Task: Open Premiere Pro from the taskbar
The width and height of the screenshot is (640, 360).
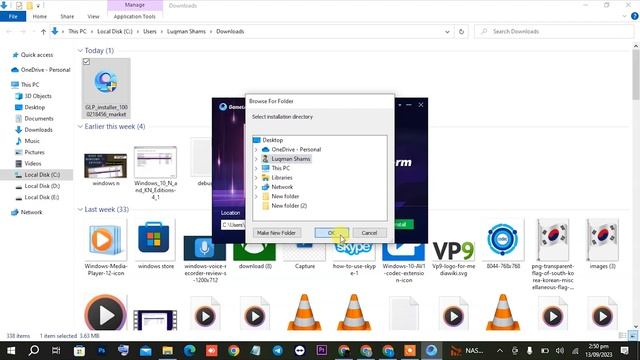Action: 322,351
